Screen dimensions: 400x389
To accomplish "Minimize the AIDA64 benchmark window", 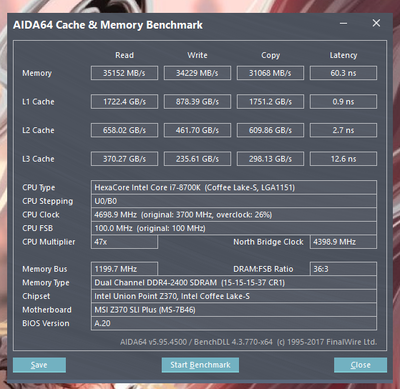I will (343, 23).
